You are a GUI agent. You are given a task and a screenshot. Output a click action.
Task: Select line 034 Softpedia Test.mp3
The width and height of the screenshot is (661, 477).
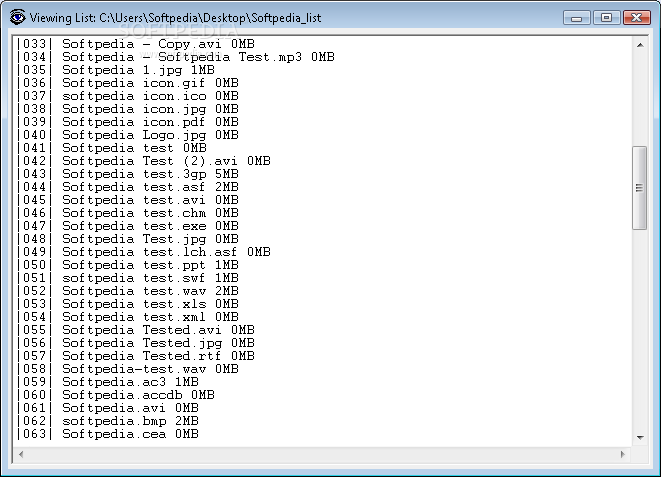click(x=175, y=57)
